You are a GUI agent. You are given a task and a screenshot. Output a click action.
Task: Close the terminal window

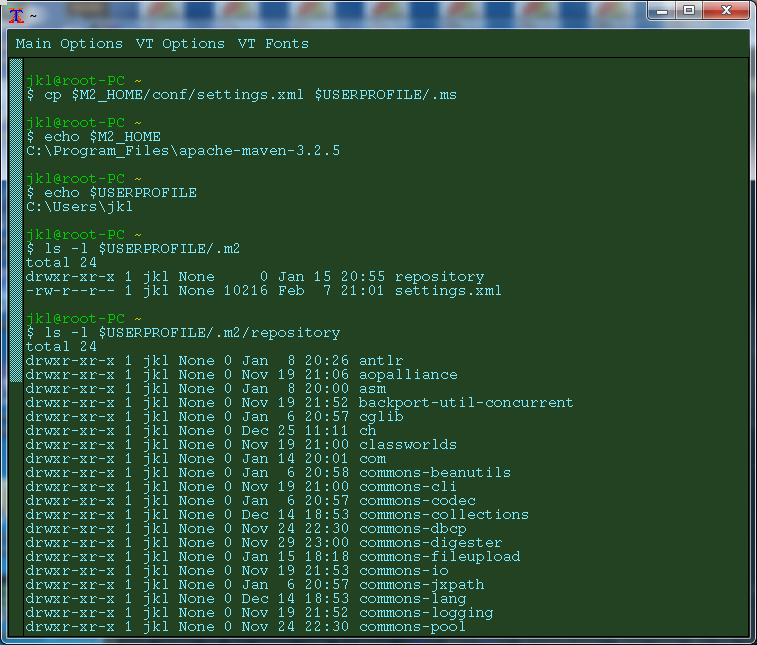[x=727, y=10]
